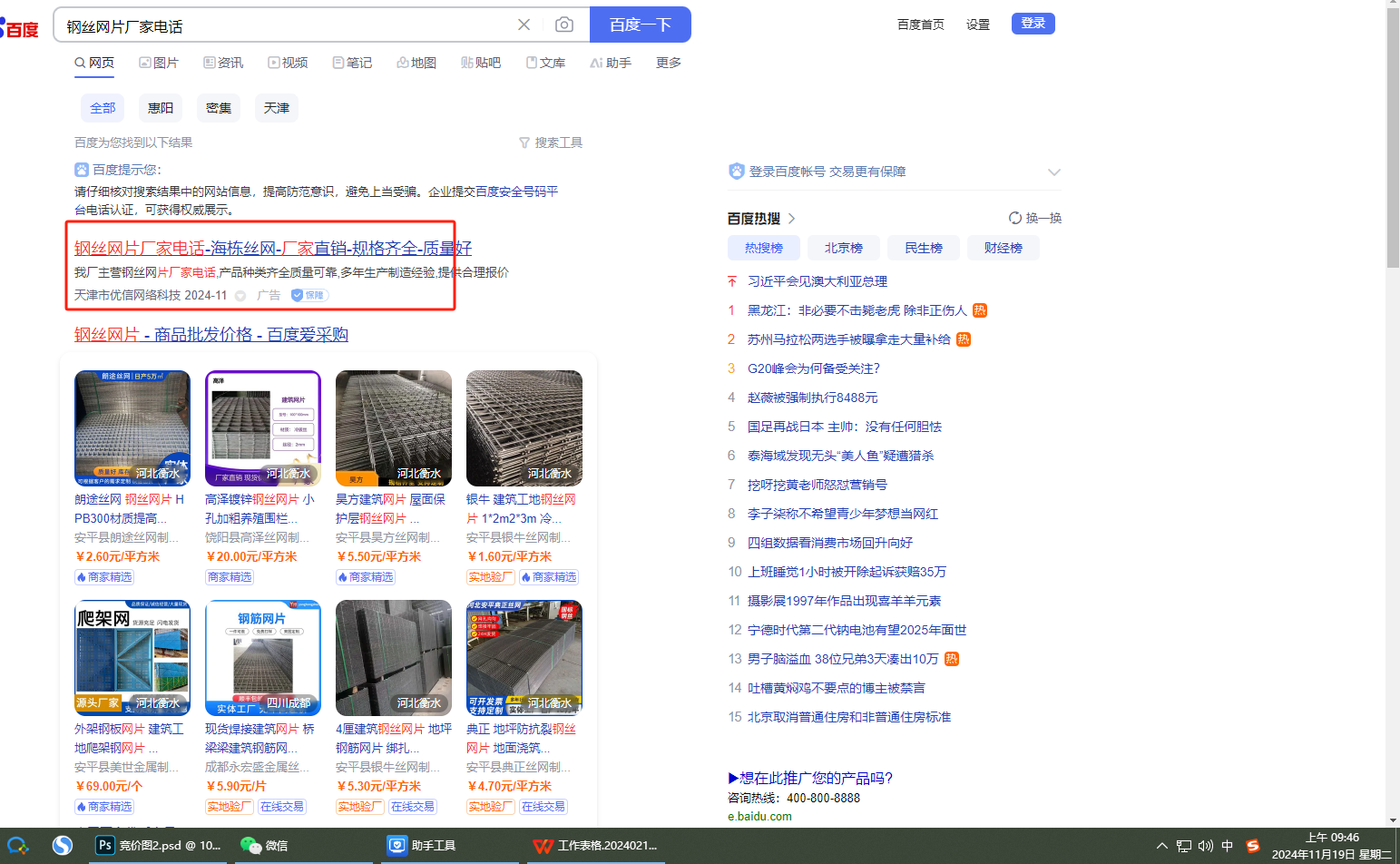Click the Sogou input method tray icon

click(x=1252, y=846)
